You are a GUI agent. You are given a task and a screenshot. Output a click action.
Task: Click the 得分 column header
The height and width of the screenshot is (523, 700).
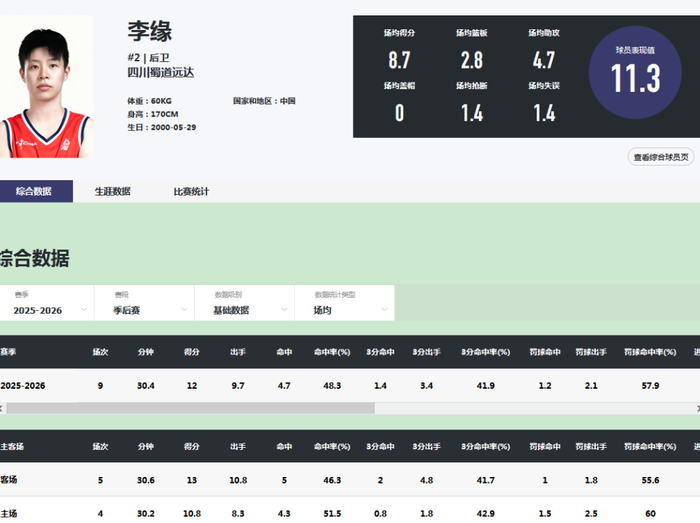[x=191, y=352]
